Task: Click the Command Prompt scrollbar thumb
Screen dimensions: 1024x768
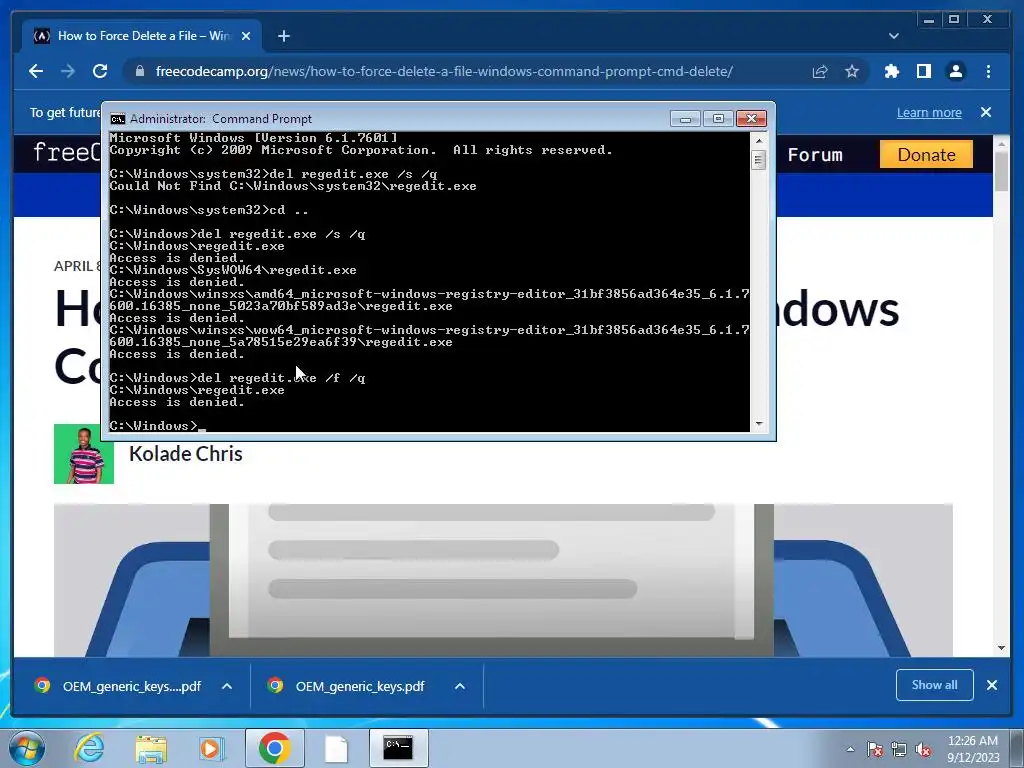Action: click(x=758, y=159)
